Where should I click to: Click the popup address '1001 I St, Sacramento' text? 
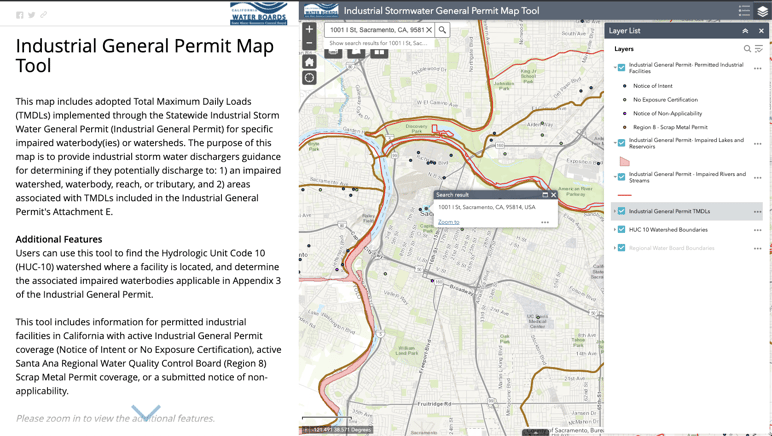(486, 207)
